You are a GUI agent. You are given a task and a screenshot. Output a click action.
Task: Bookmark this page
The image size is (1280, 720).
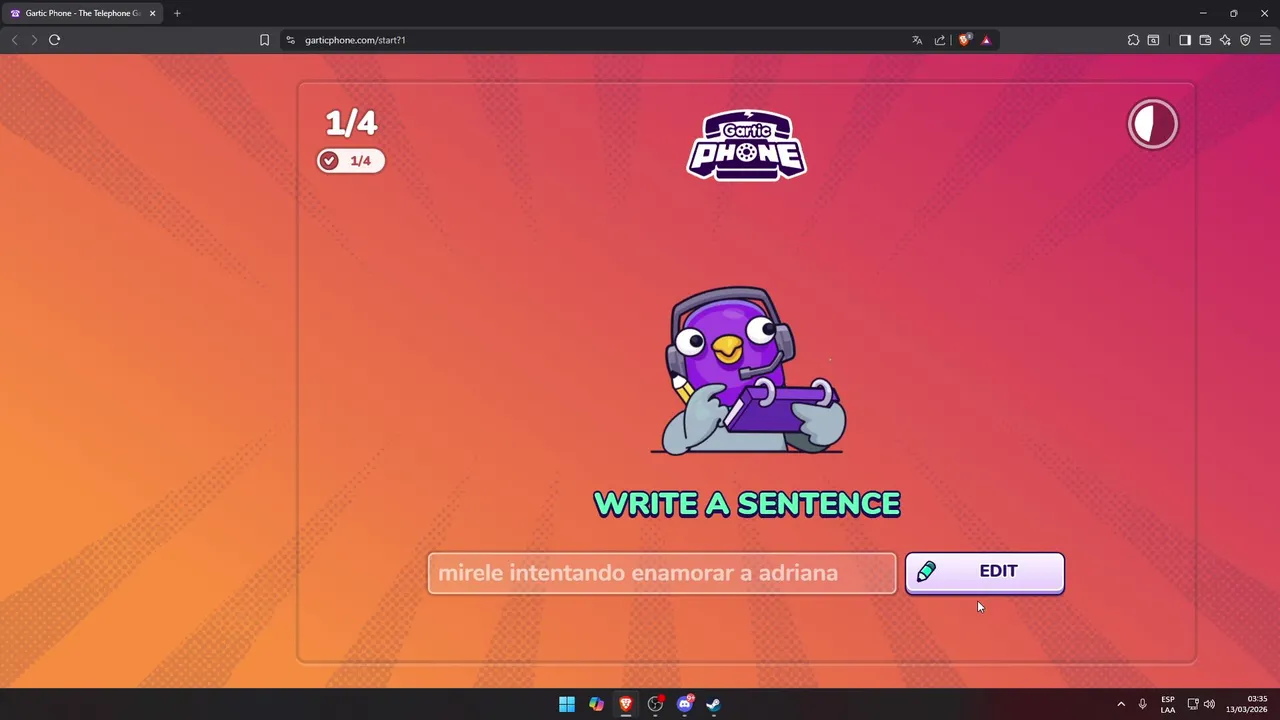pos(264,40)
